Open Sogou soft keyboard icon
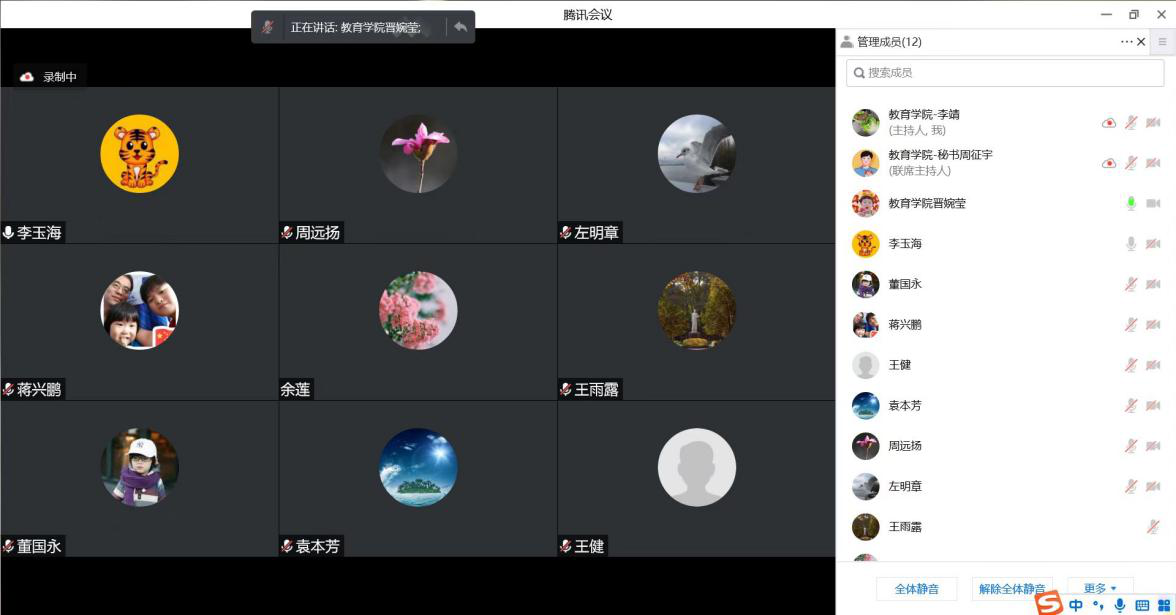1176x615 pixels. pos(1142,605)
